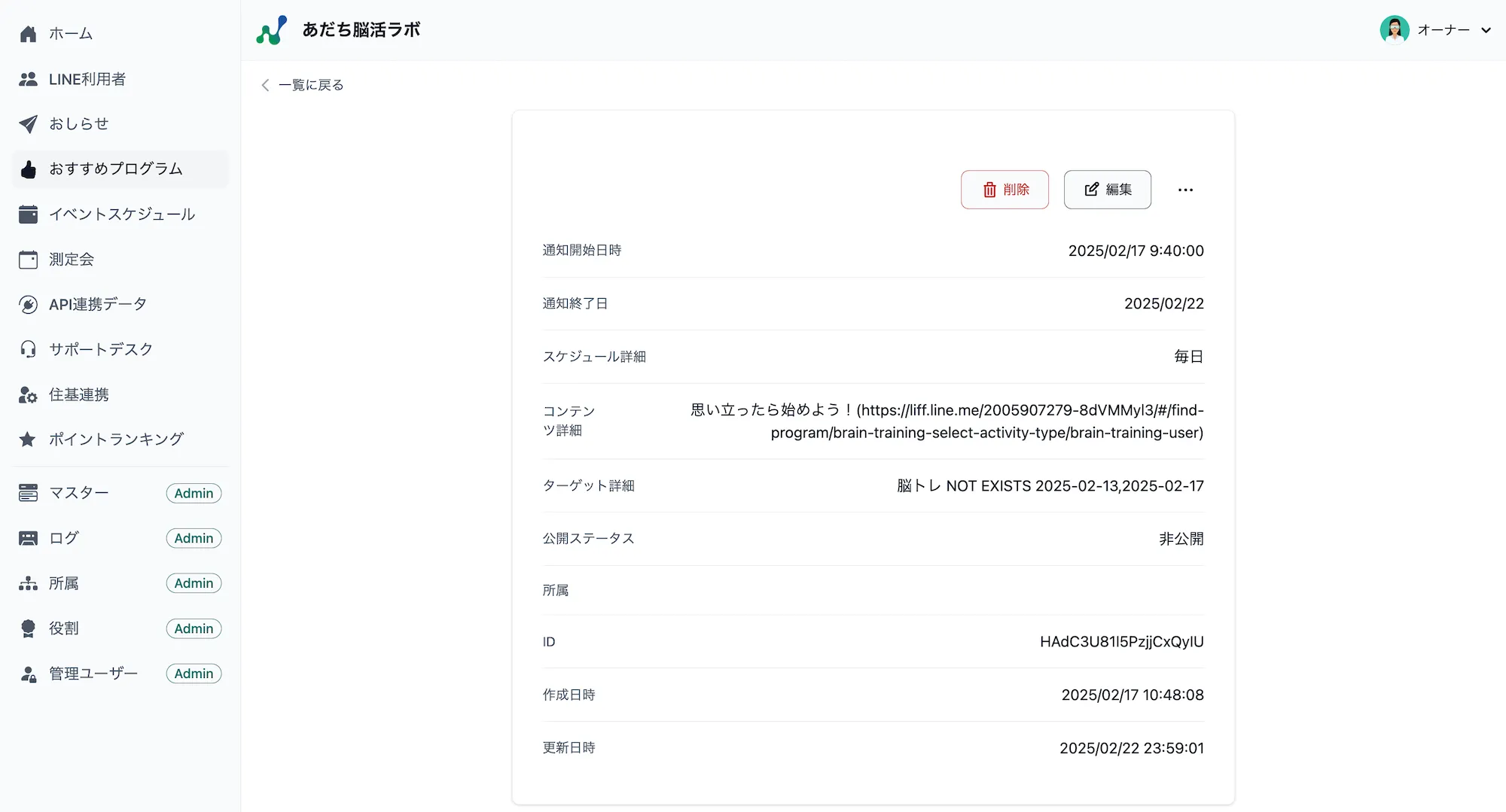Click the イベントスケジュール calendar icon

pyautogui.click(x=28, y=214)
